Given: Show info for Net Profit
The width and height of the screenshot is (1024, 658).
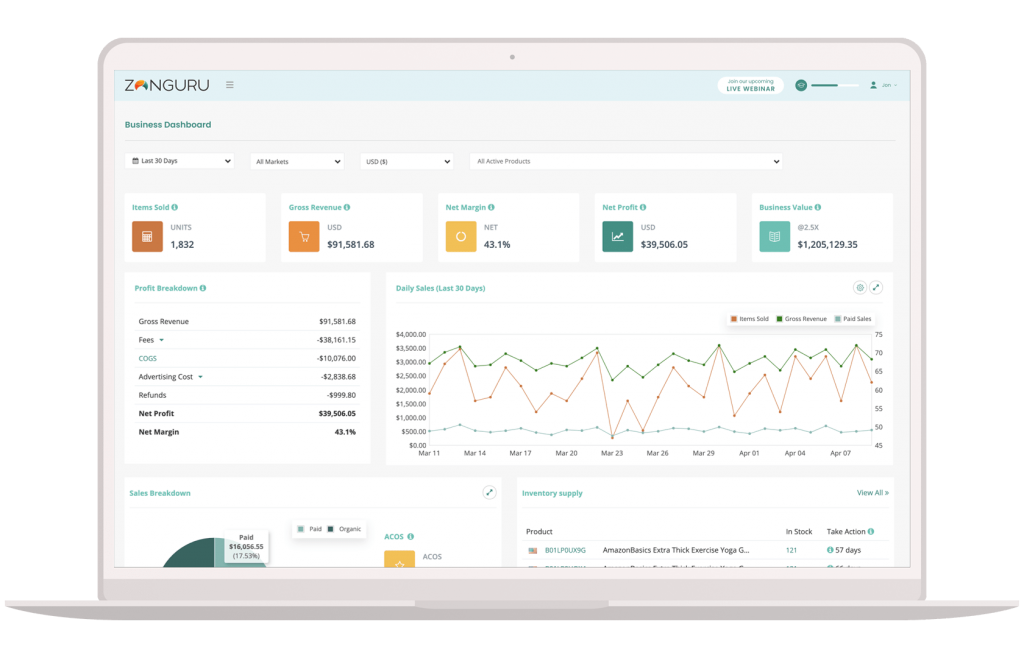Looking at the screenshot, I should (x=643, y=208).
